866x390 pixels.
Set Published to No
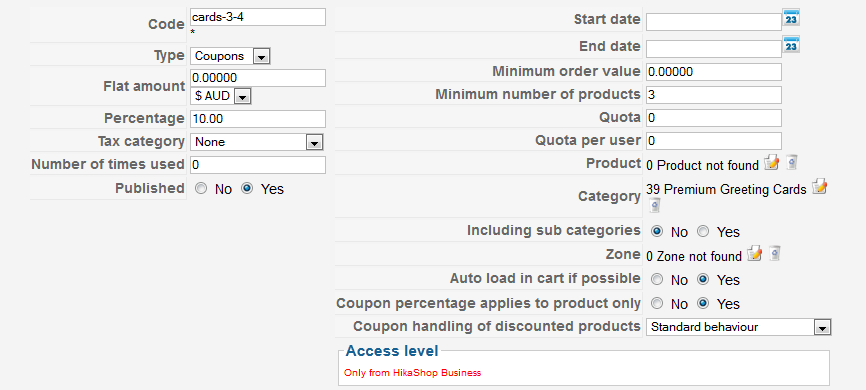click(x=201, y=189)
